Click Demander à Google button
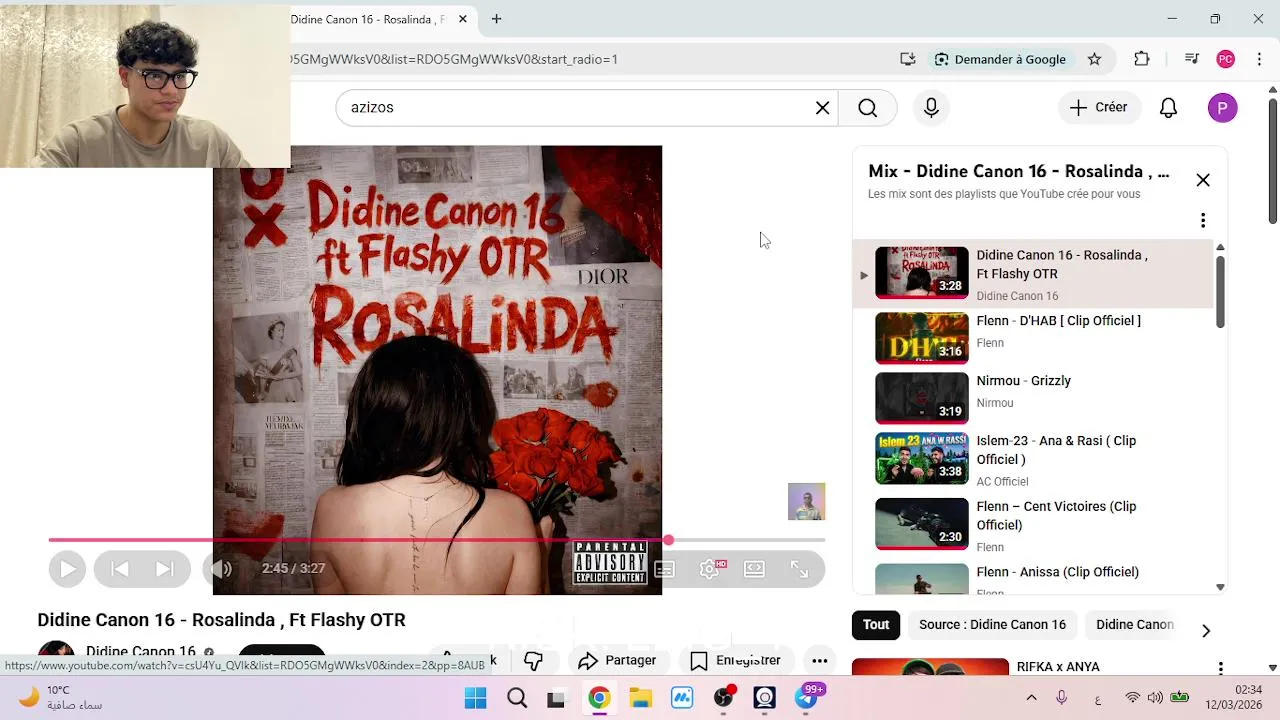1280x720 pixels. (x=1000, y=59)
